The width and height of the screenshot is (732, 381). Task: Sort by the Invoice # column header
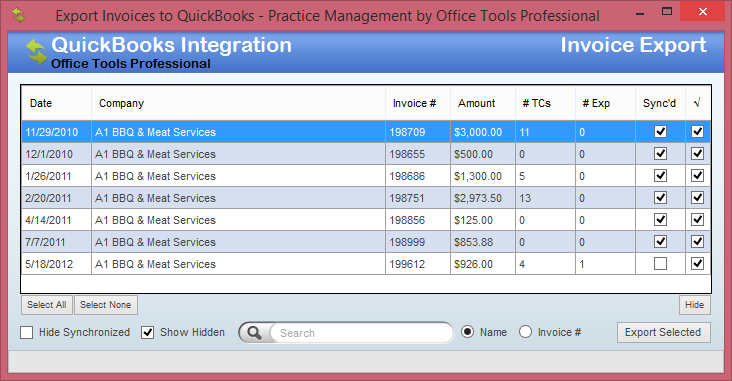click(x=418, y=103)
